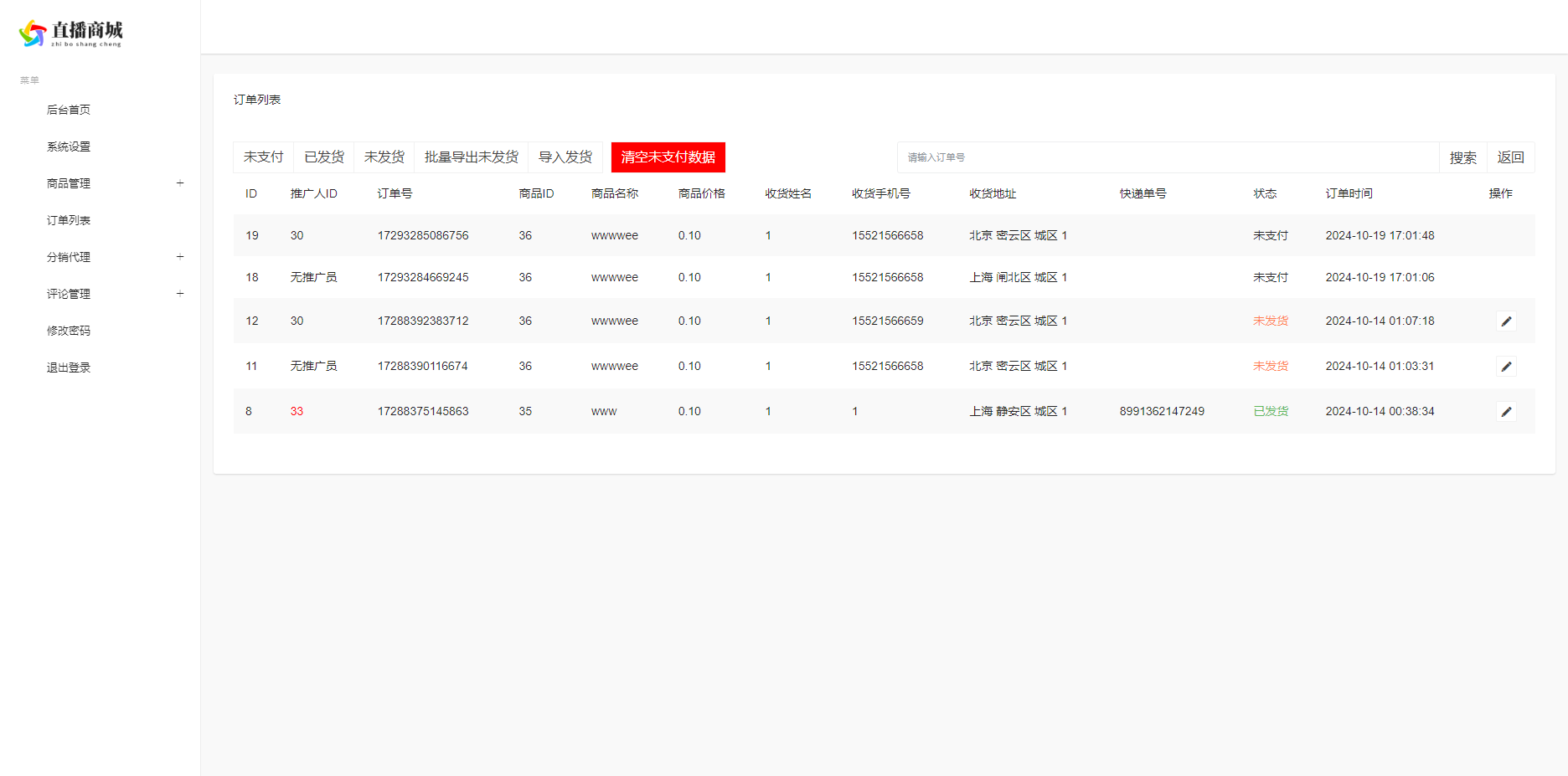Open 修改密码 in the sidebar
This screenshot has width=1568, height=776.
click(x=69, y=331)
